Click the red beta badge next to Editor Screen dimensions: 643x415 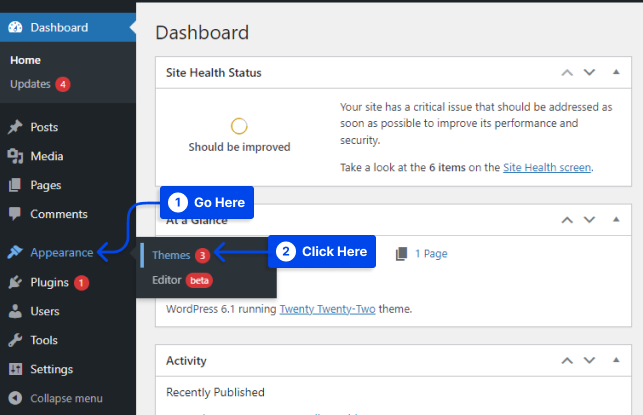coord(199,280)
